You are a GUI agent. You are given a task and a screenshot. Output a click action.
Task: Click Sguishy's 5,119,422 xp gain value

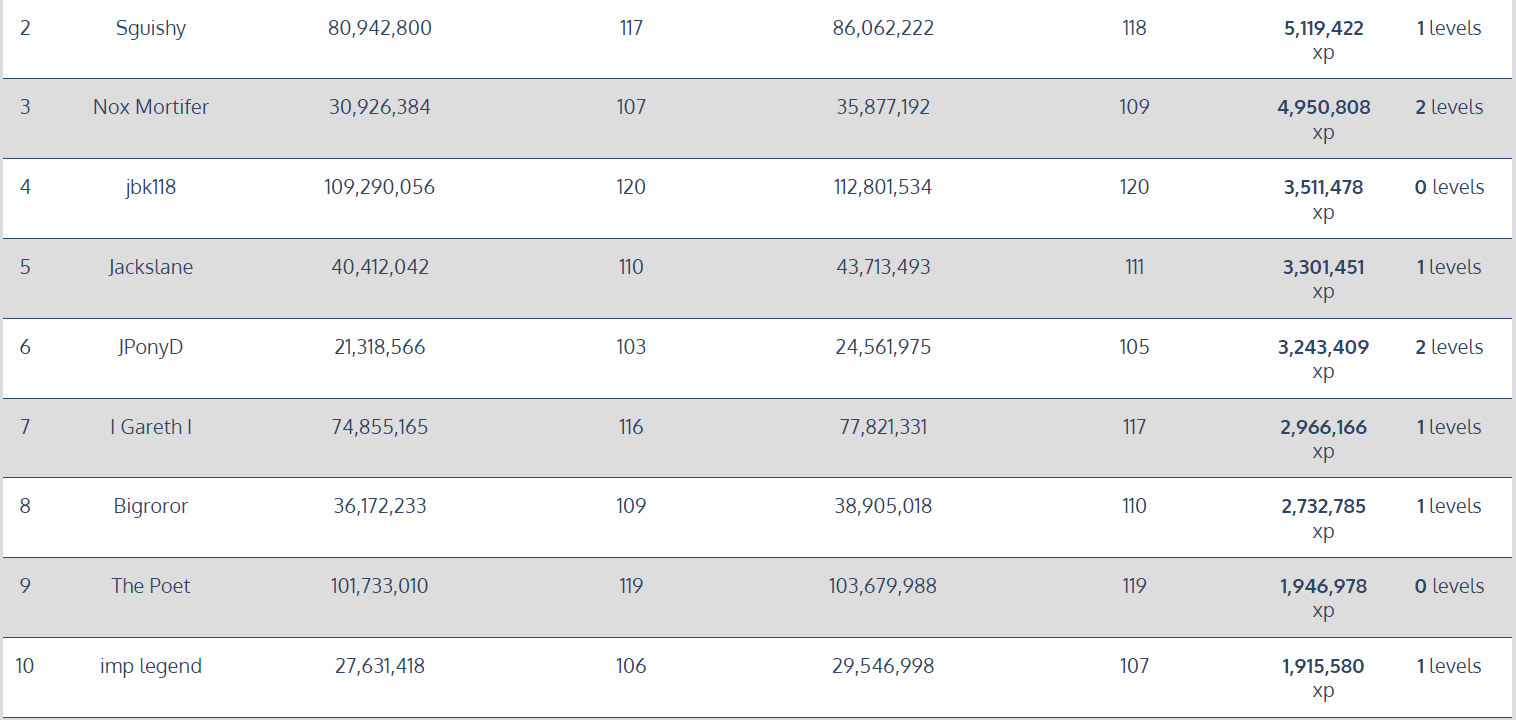(x=1324, y=40)
